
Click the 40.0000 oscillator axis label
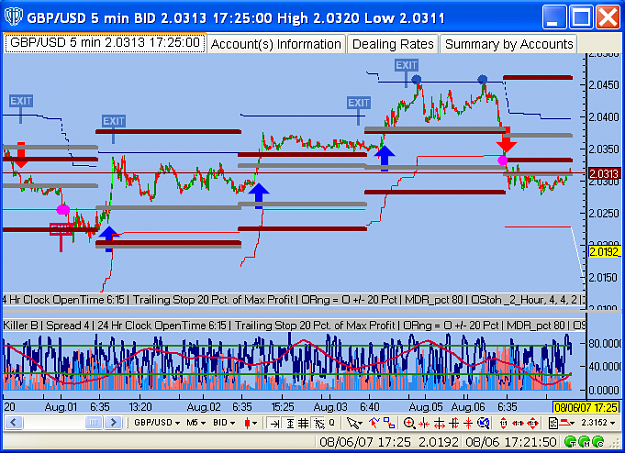(605, 366)
